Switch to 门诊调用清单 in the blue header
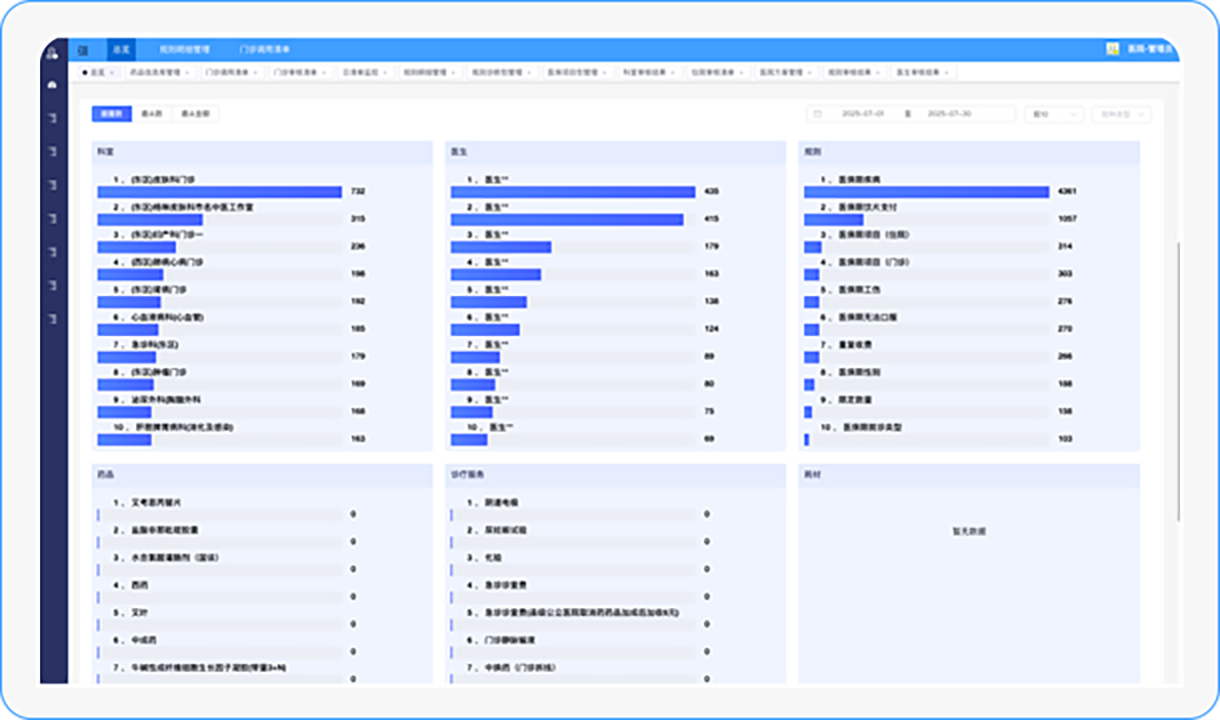The height and width of the screenshot is (720, 1220). click(x=264, y=49)
